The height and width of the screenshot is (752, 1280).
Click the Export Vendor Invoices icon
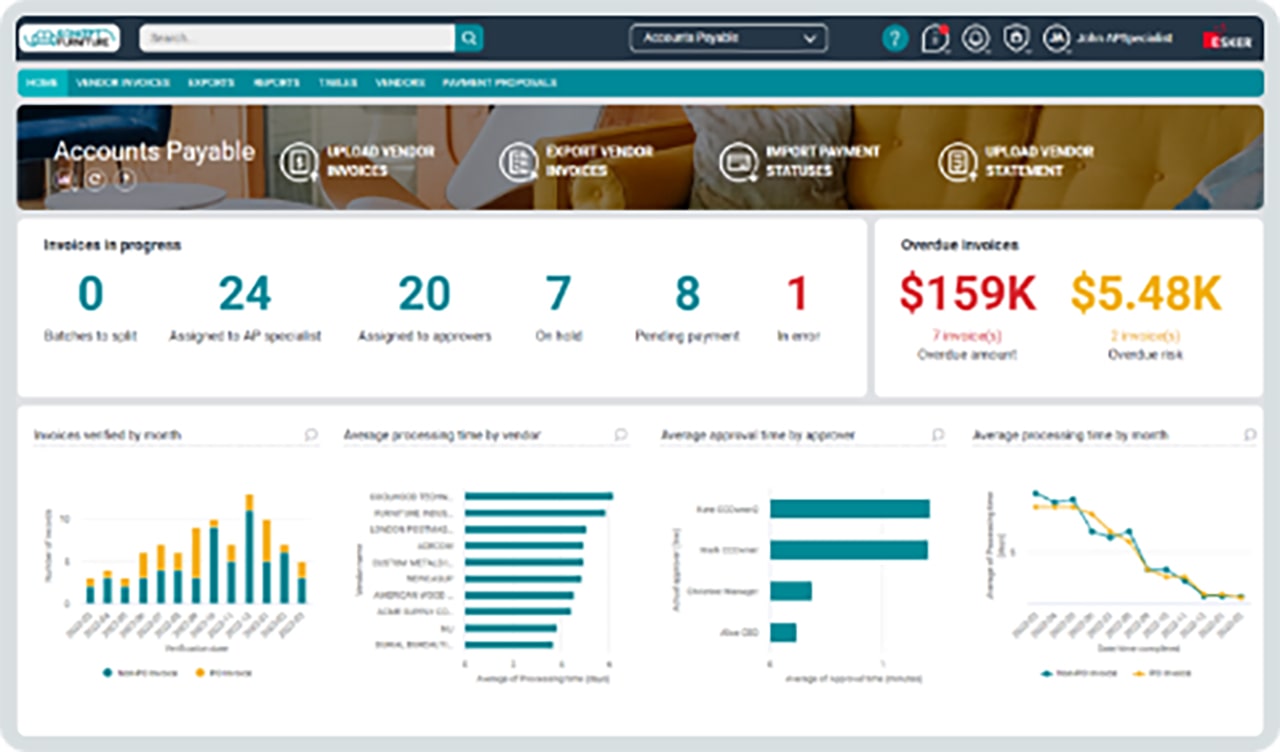pyautogui.click(x=518, y=162)
